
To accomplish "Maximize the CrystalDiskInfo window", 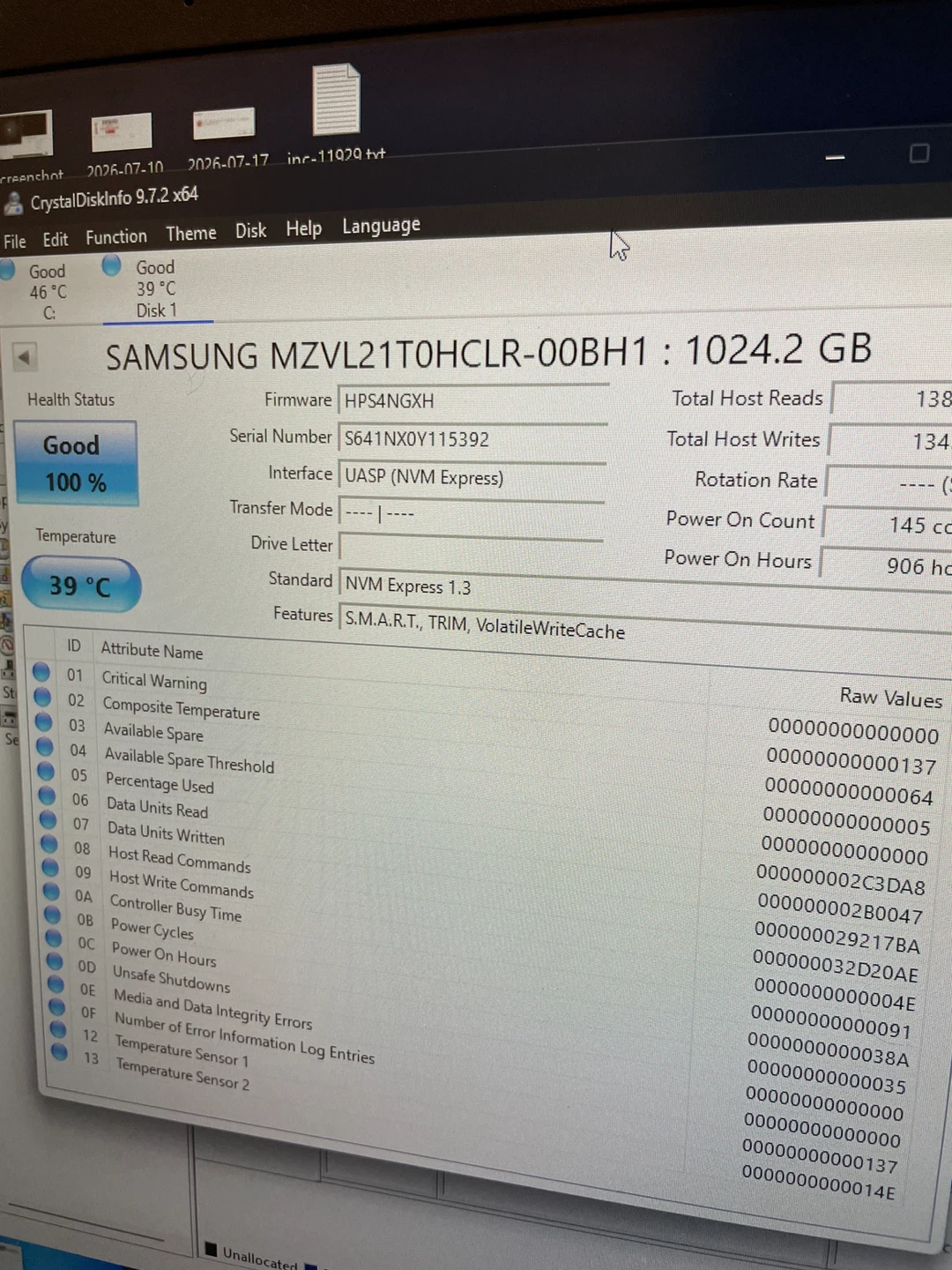I will coord(919,153).
